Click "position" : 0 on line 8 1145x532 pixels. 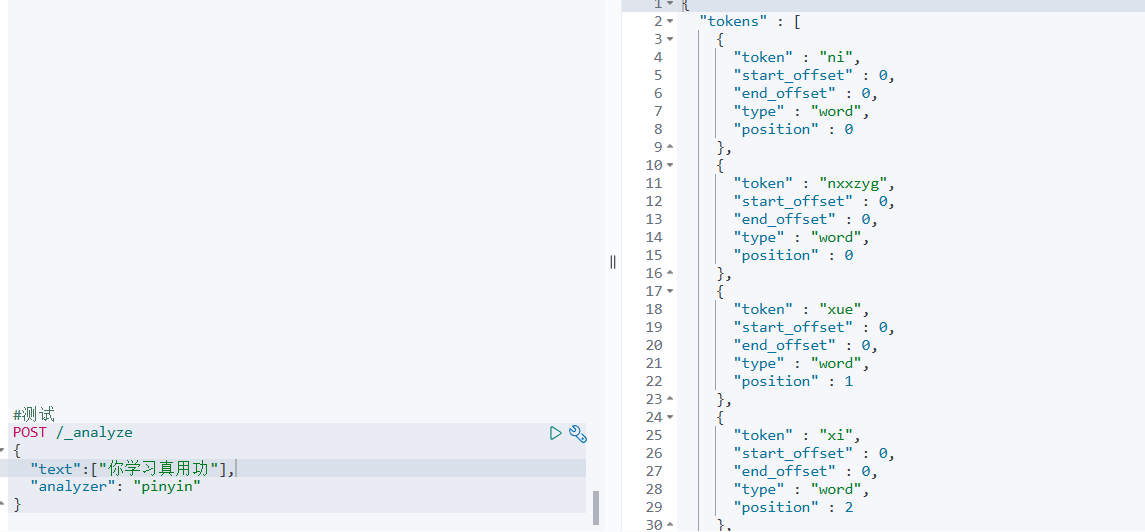click(x=793, y=129)
